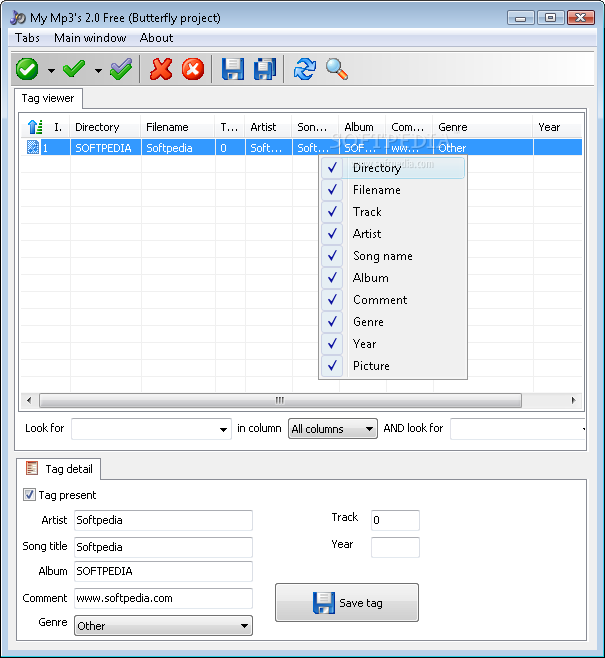The image size is (605, 658).
Task: Maximize the My Mp3's window
Action: tap(550, 18)
